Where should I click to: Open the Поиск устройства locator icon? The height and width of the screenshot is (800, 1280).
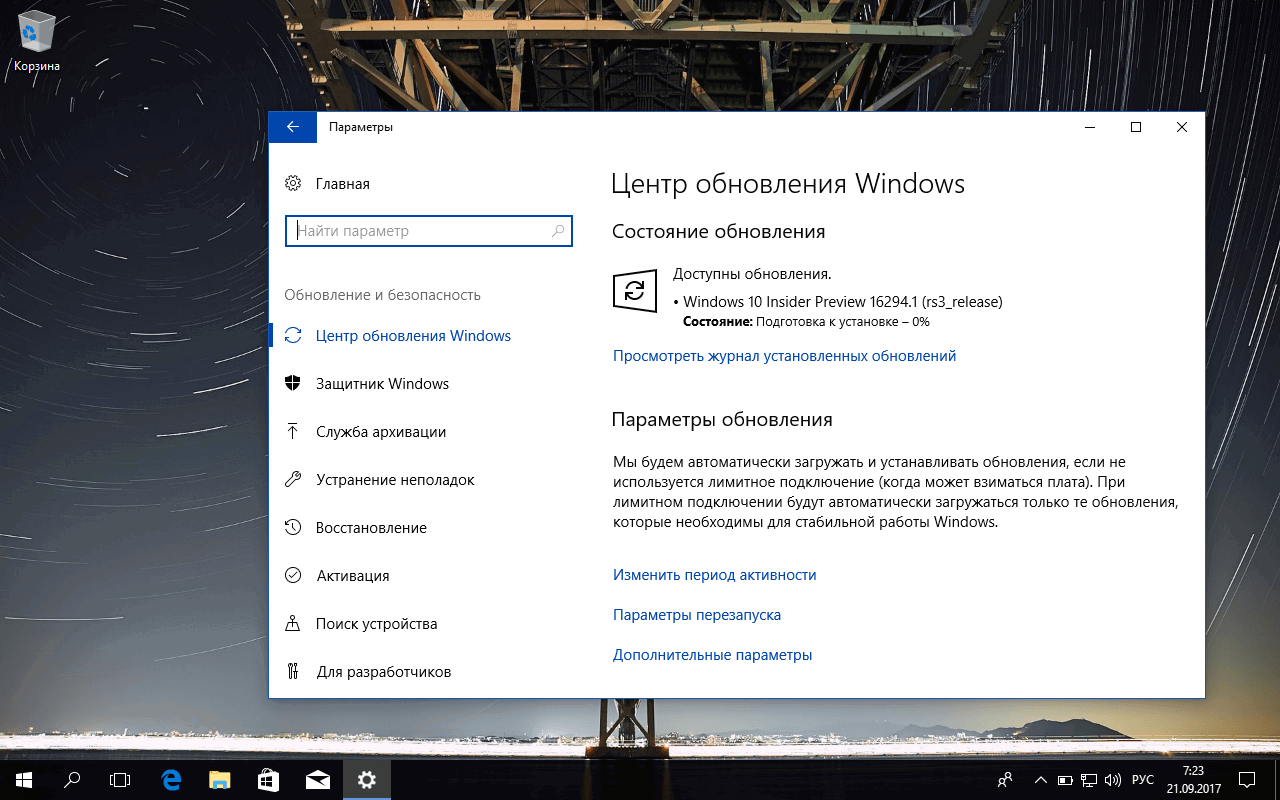click(292, 623)
